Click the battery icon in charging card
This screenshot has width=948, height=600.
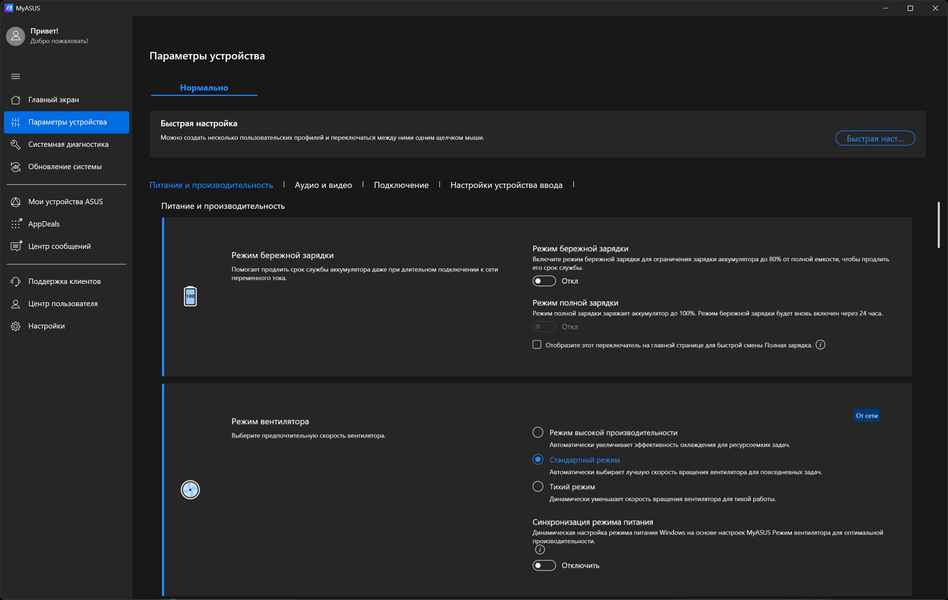[190, 296]
